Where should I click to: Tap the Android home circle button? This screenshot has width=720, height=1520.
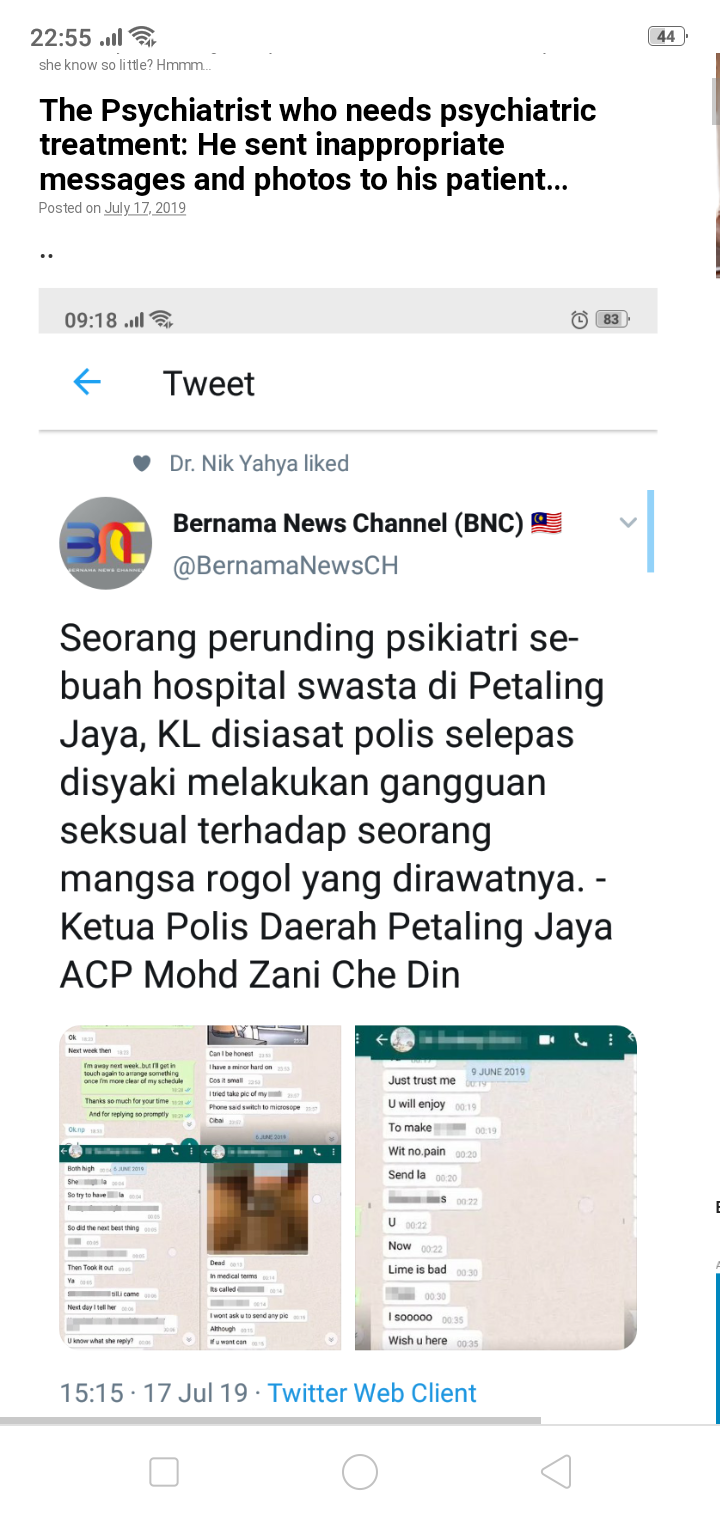coord(360,1472)
